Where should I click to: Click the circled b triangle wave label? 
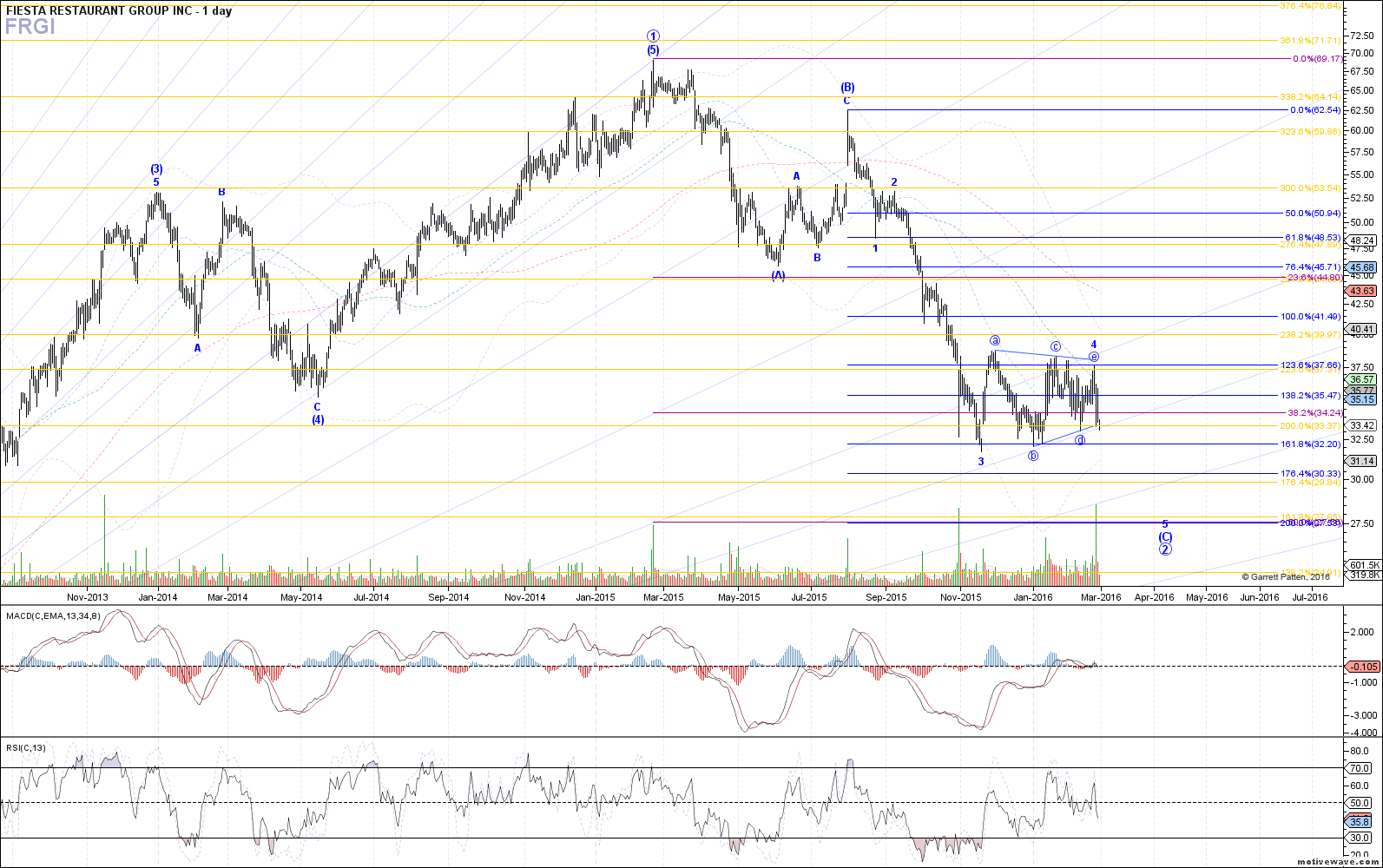[x=1033, y=456]
